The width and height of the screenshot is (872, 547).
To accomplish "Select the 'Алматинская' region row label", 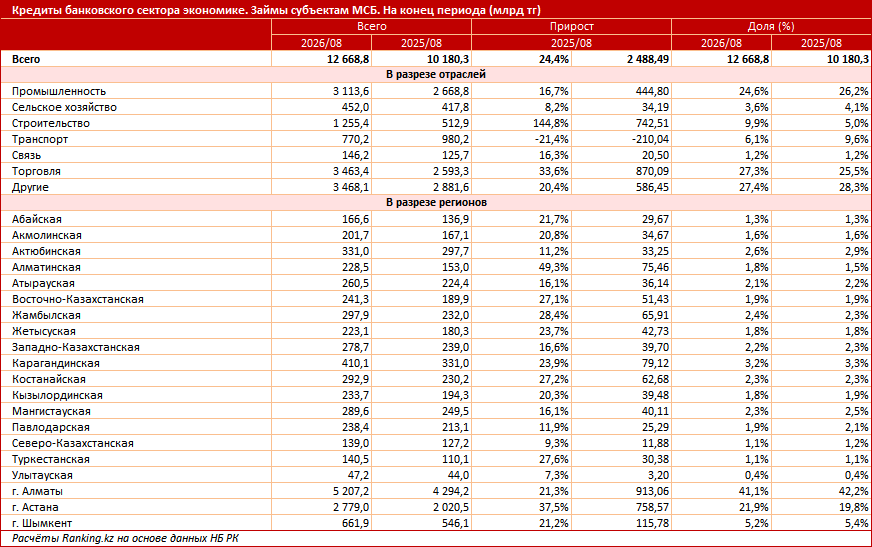I will click(46, 267).
